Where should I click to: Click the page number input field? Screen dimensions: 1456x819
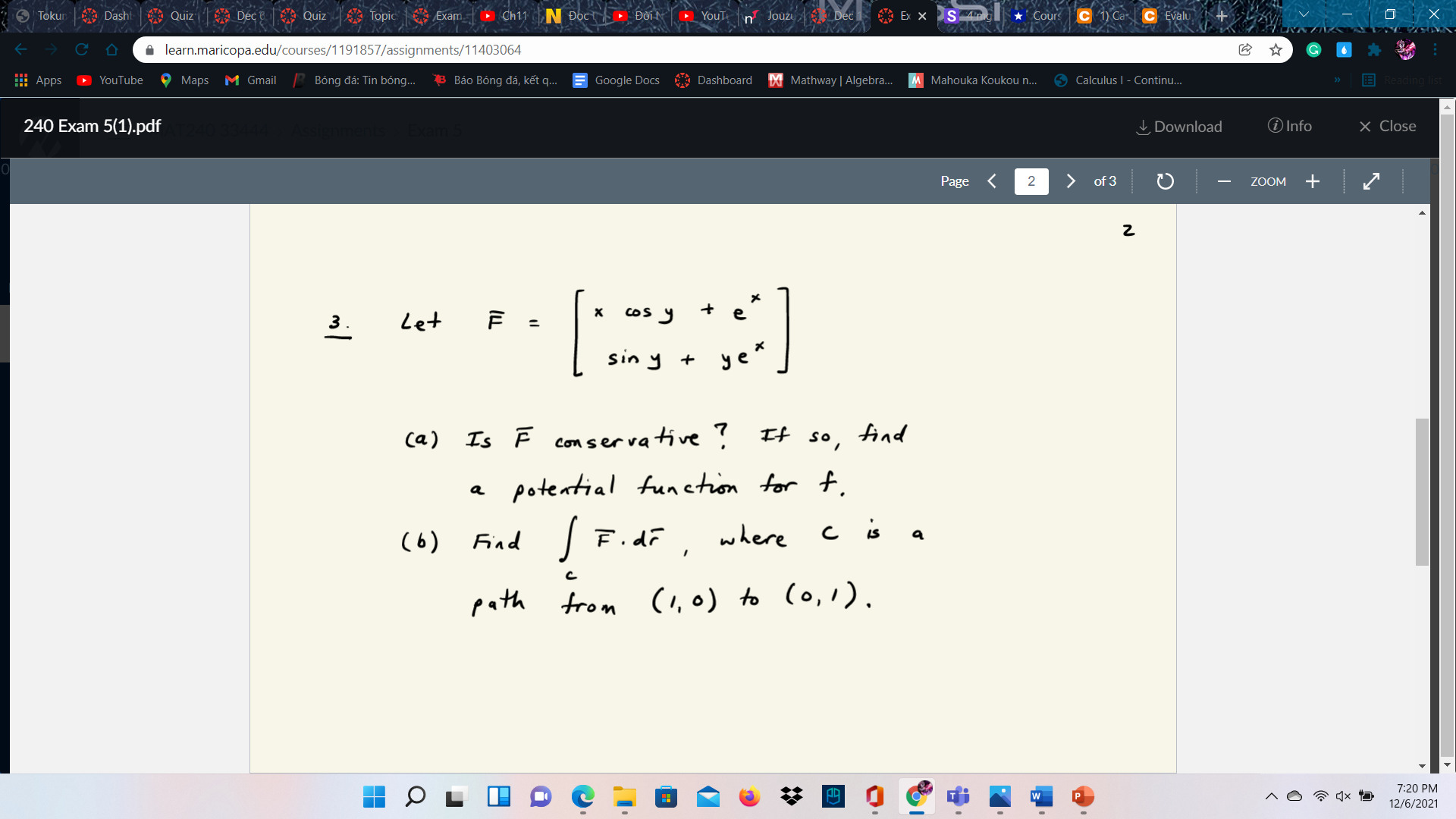tap(1031, 181)
